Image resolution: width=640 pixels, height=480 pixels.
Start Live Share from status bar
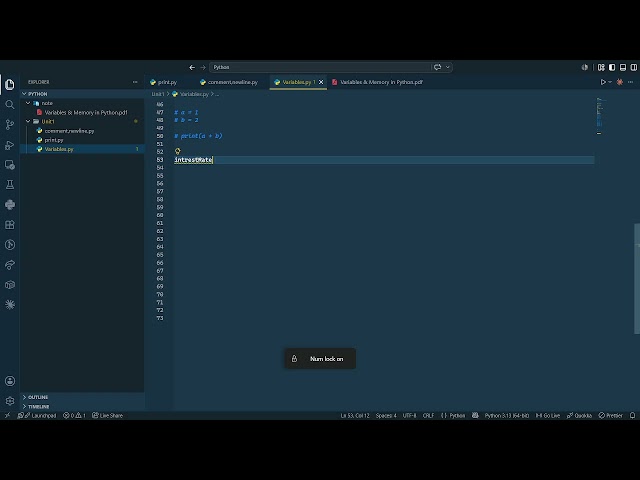pos(107,416)
